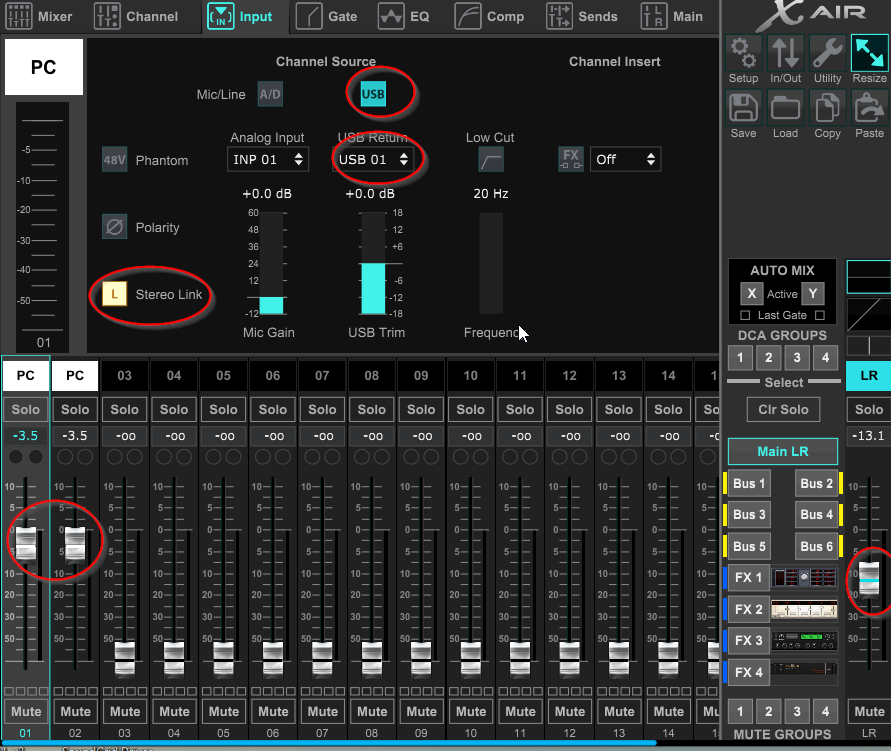Solo channel 05

point(223,409)
